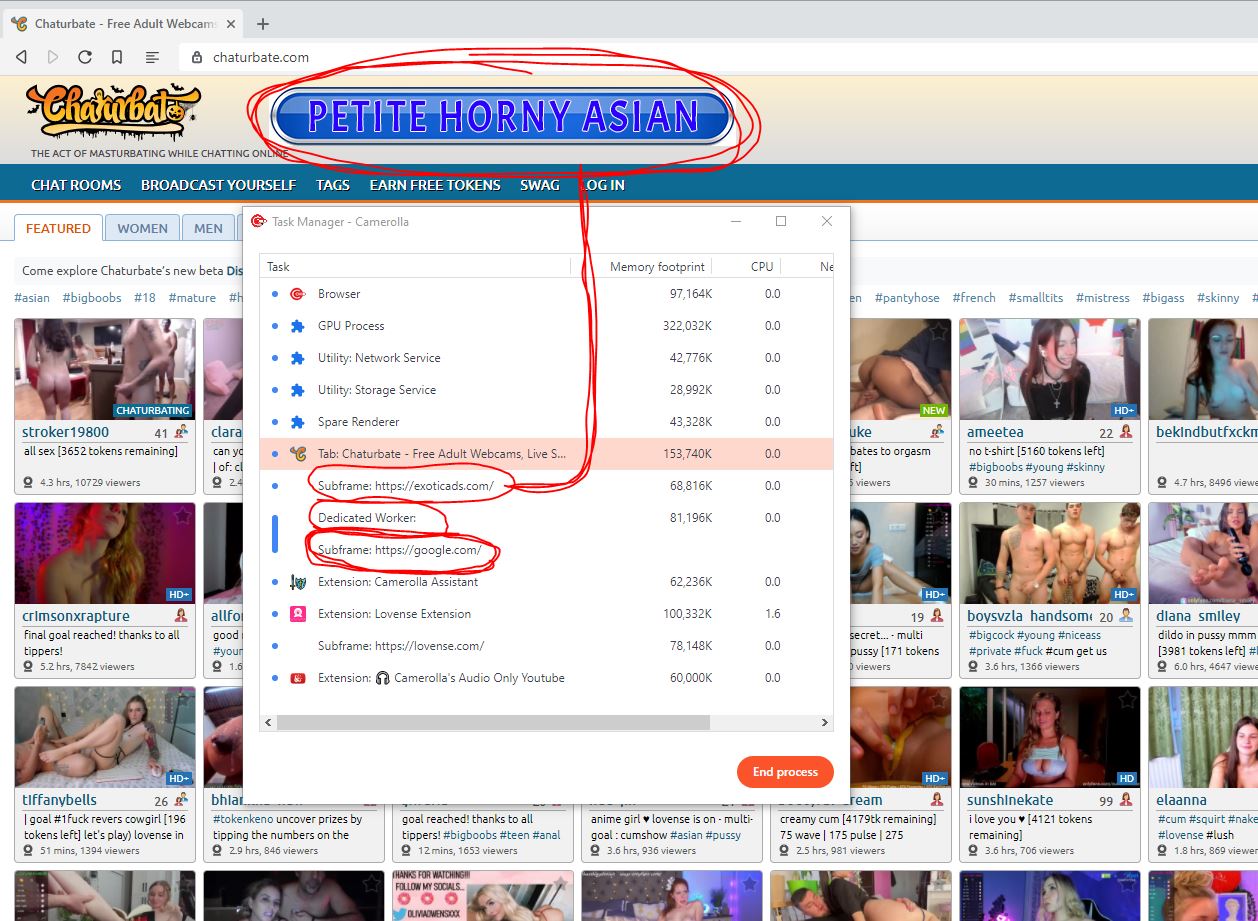Screen dimensions: 1258x921
Task: Select the Browser row in Task Manager
Action: [546, 294]
